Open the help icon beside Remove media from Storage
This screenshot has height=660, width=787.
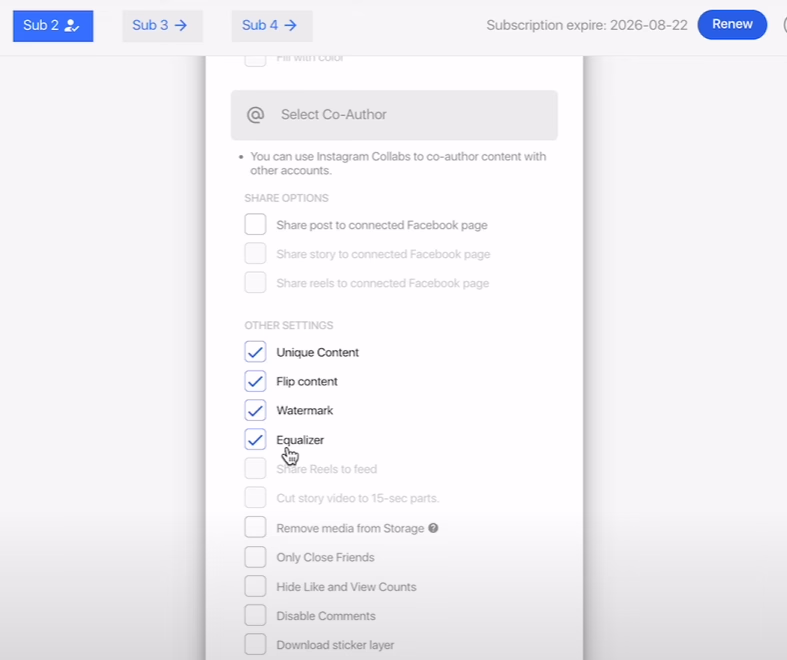click(433, 528)
